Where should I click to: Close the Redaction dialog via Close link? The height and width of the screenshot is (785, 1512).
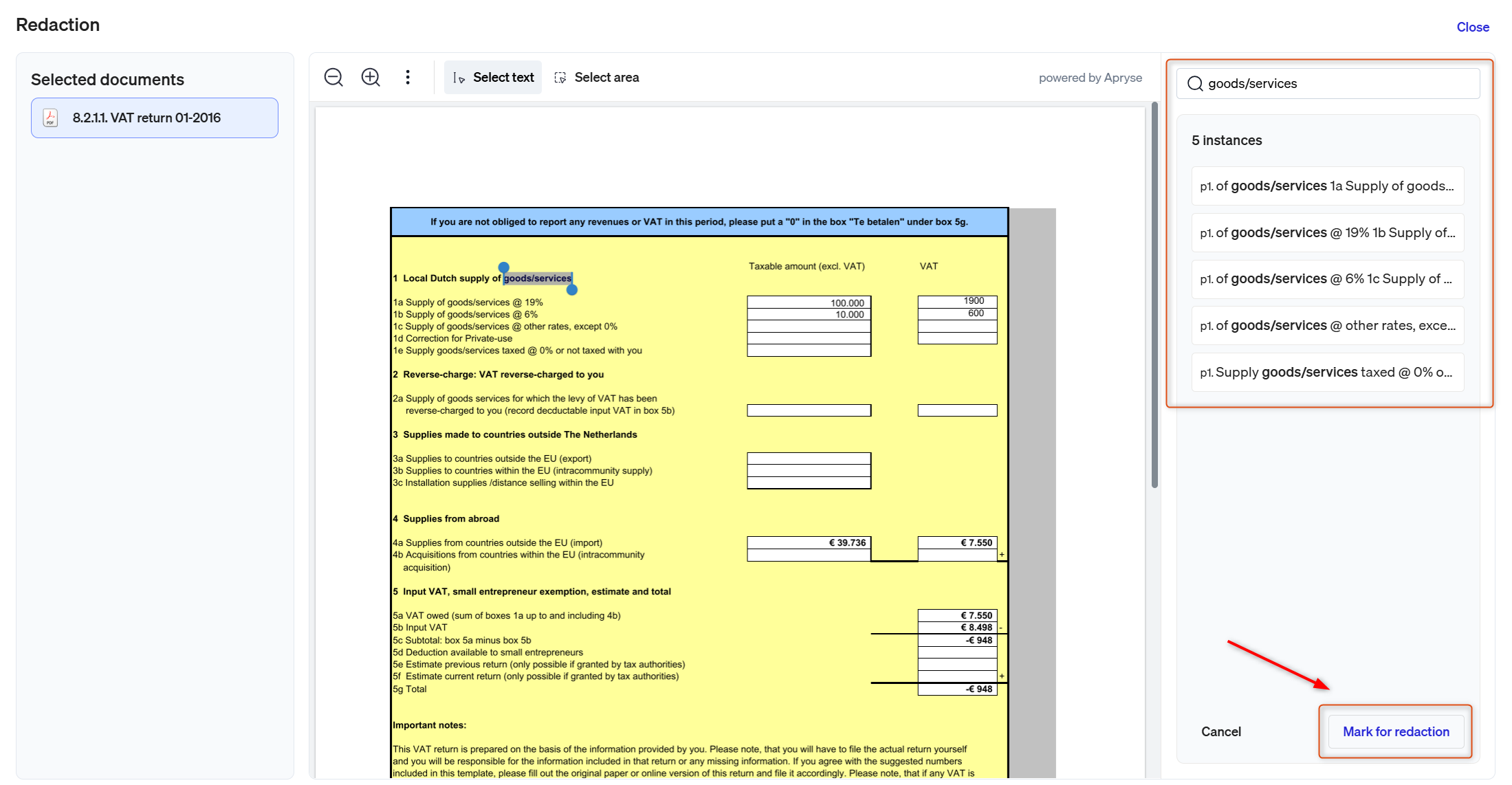(x=1472, y=27)
